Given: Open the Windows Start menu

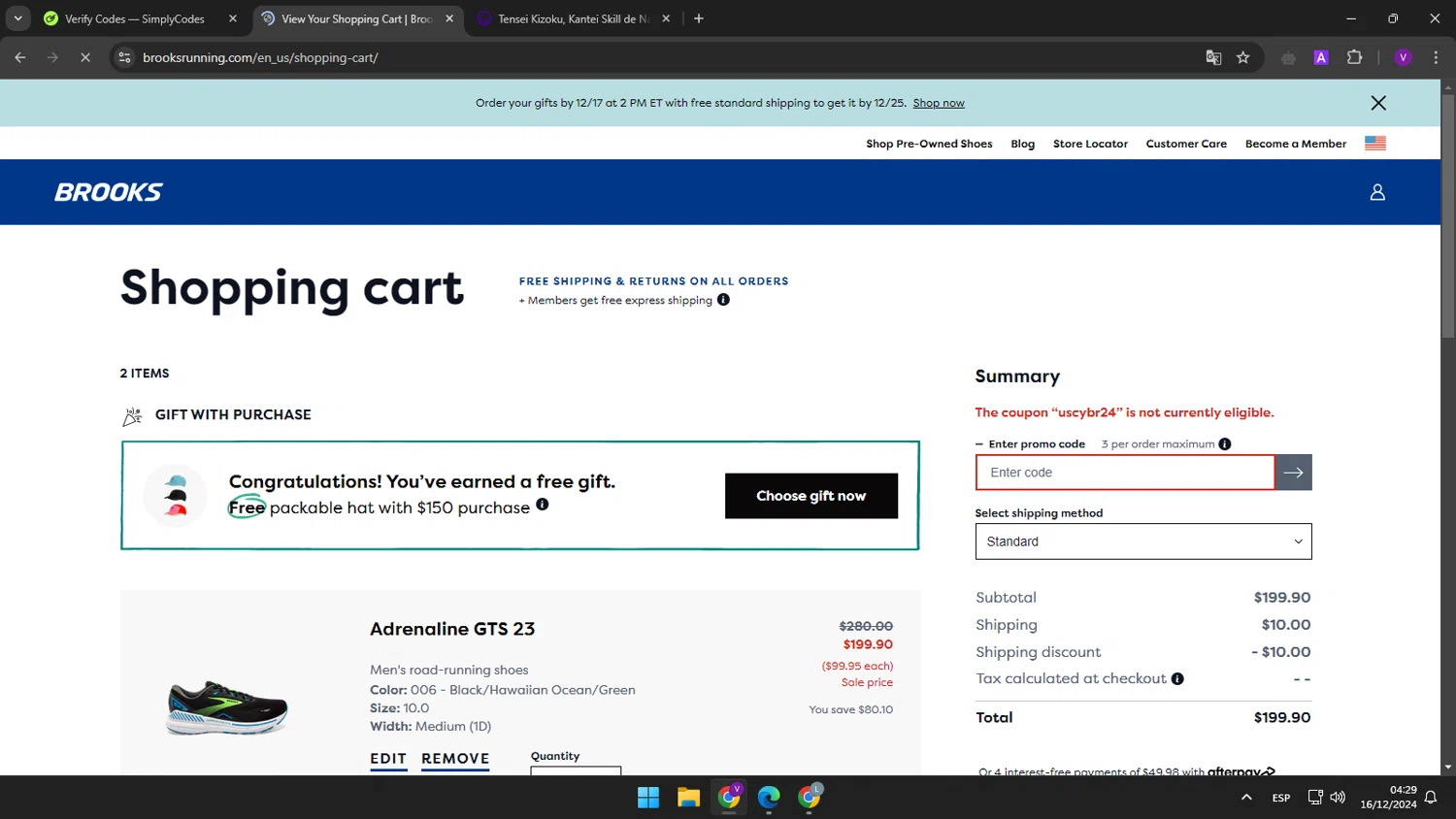Looking at the screenshot, I should 648,798.
